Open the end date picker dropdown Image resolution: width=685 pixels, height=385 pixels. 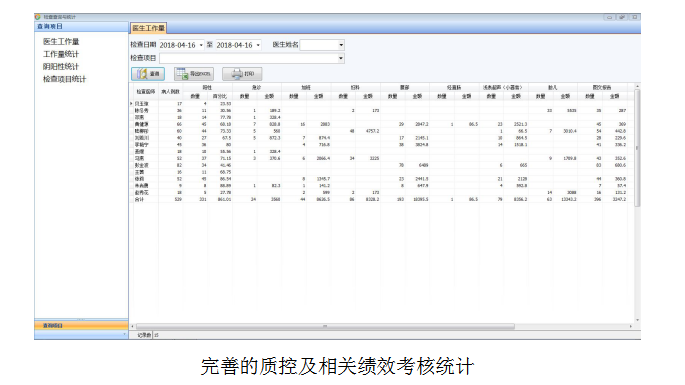click(258, 45)
